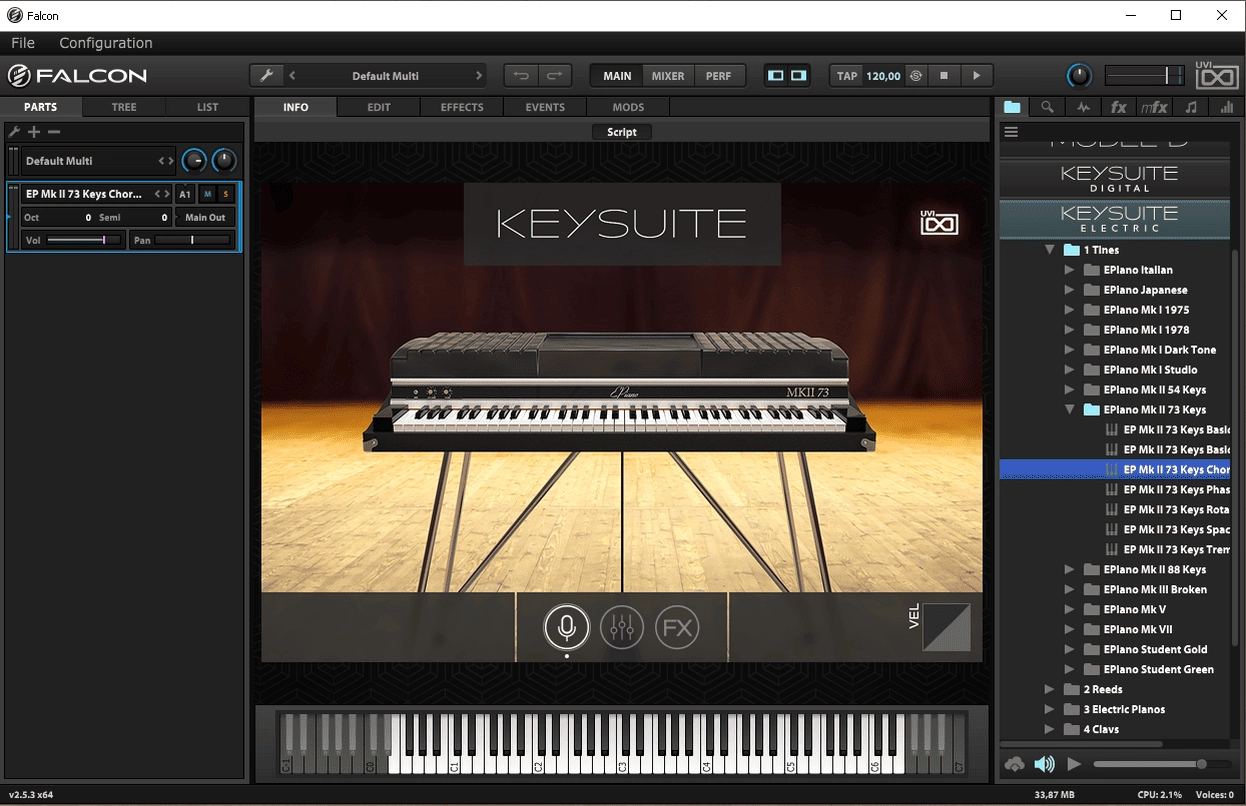The height and width of the screenshot is (806, 1246).
Task: Open the mfx browser tab
Action: [x=1154, y=107]
